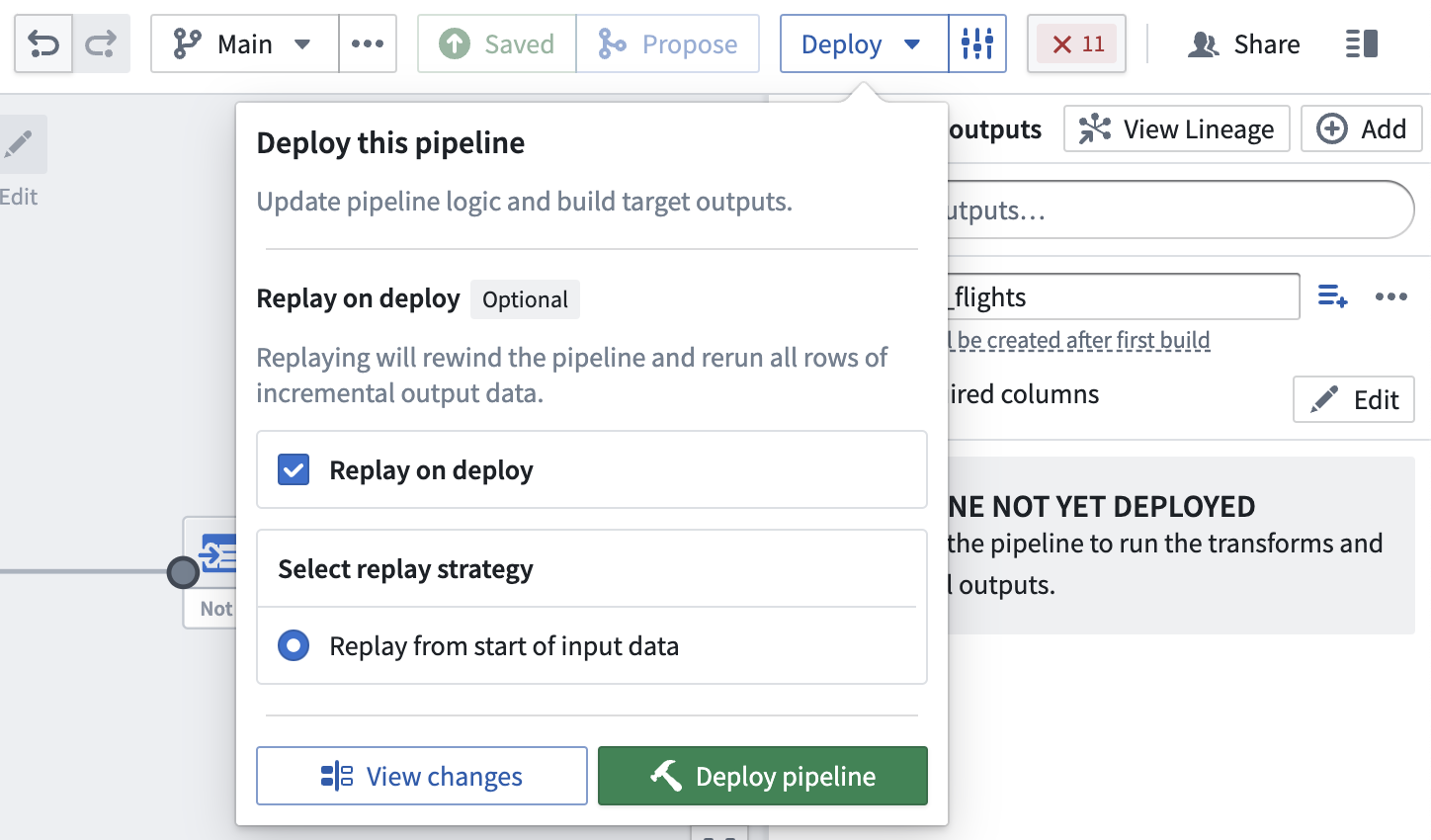1431x840 pixels.
Task: Click the 'Deploy this pipeline' title
Action: pyautogui.click(x=390, y=143)
